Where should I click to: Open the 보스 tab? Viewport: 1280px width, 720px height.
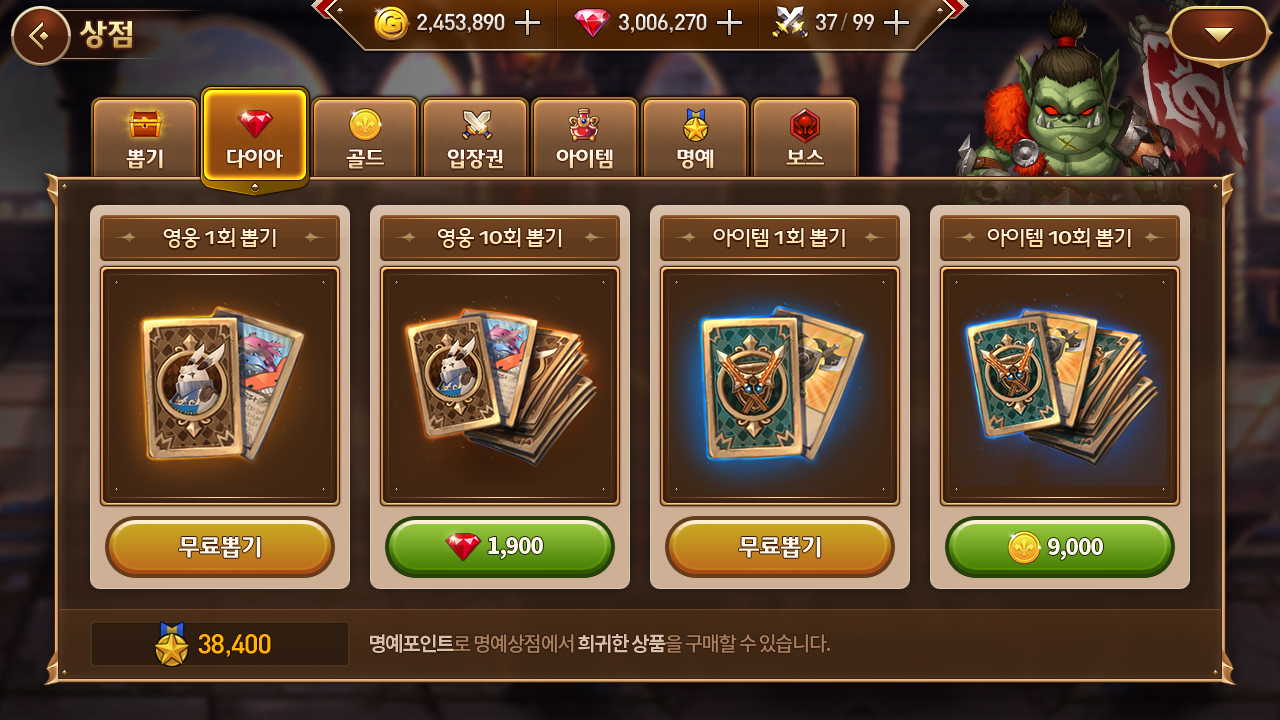[805, 138]
